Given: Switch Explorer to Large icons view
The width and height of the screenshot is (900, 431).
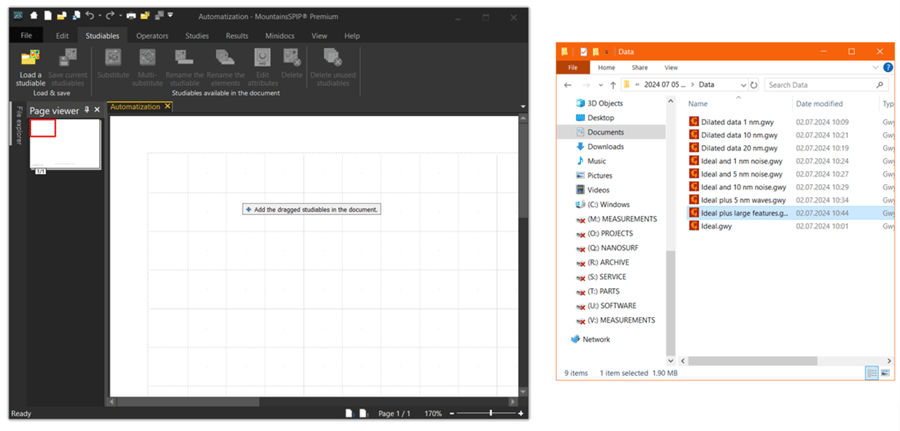Looking at the screenshot, I should (886, 374).
